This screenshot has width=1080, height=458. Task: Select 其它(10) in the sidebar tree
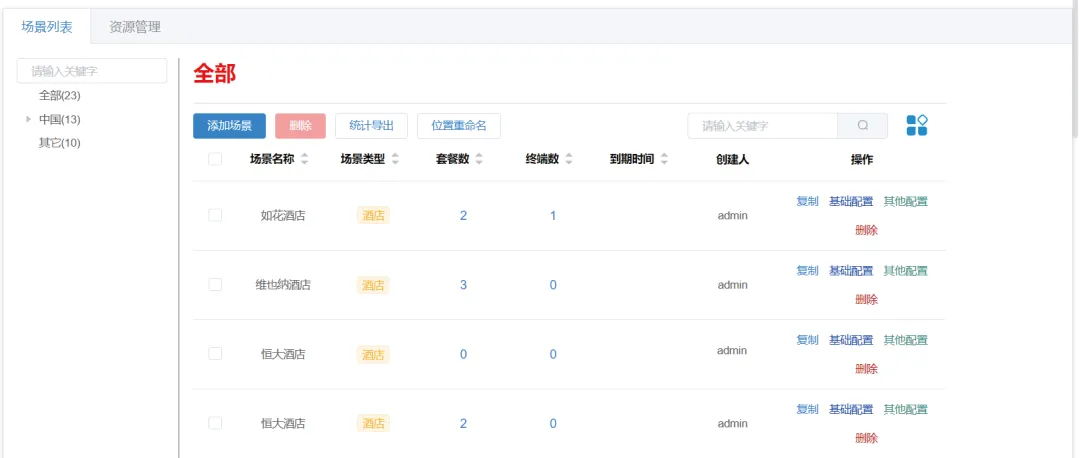[59, 143]
